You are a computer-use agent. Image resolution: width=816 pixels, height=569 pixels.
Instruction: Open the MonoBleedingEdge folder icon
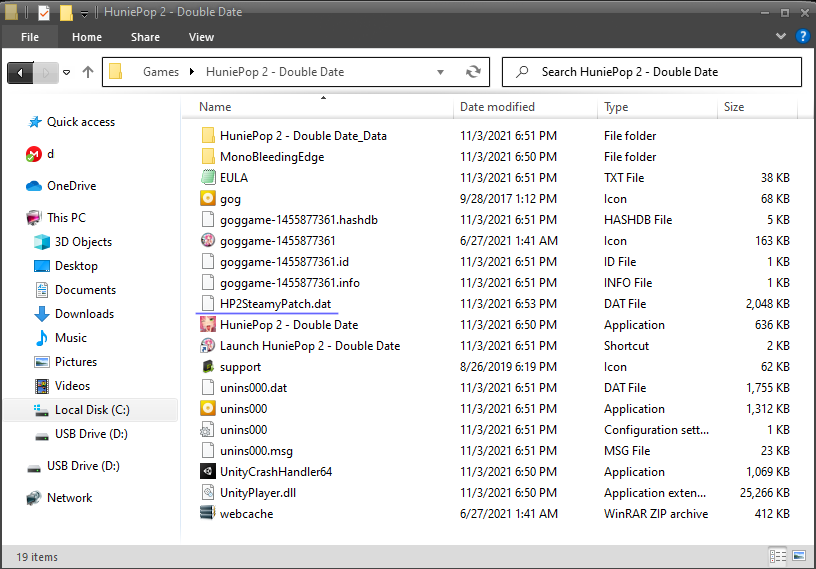click(208, 156)
